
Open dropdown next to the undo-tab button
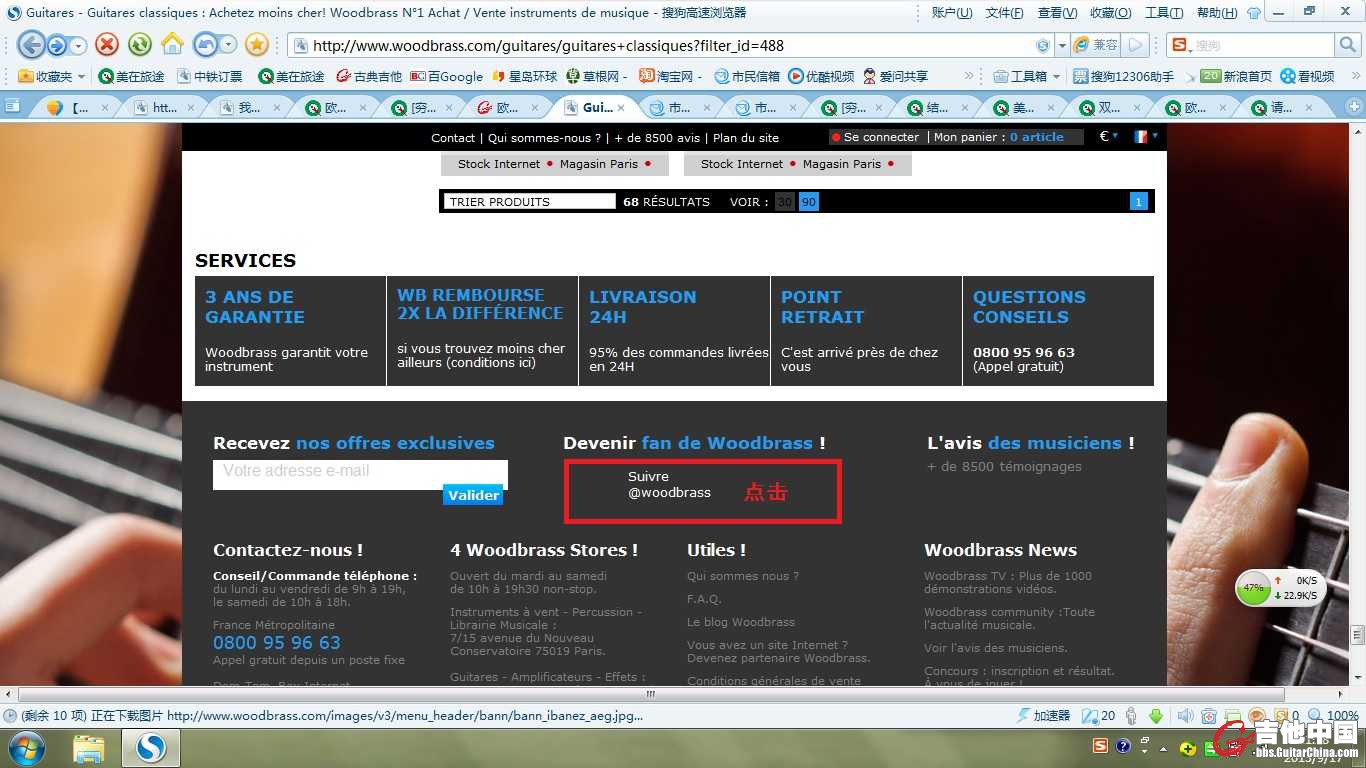tap(229, 45)
